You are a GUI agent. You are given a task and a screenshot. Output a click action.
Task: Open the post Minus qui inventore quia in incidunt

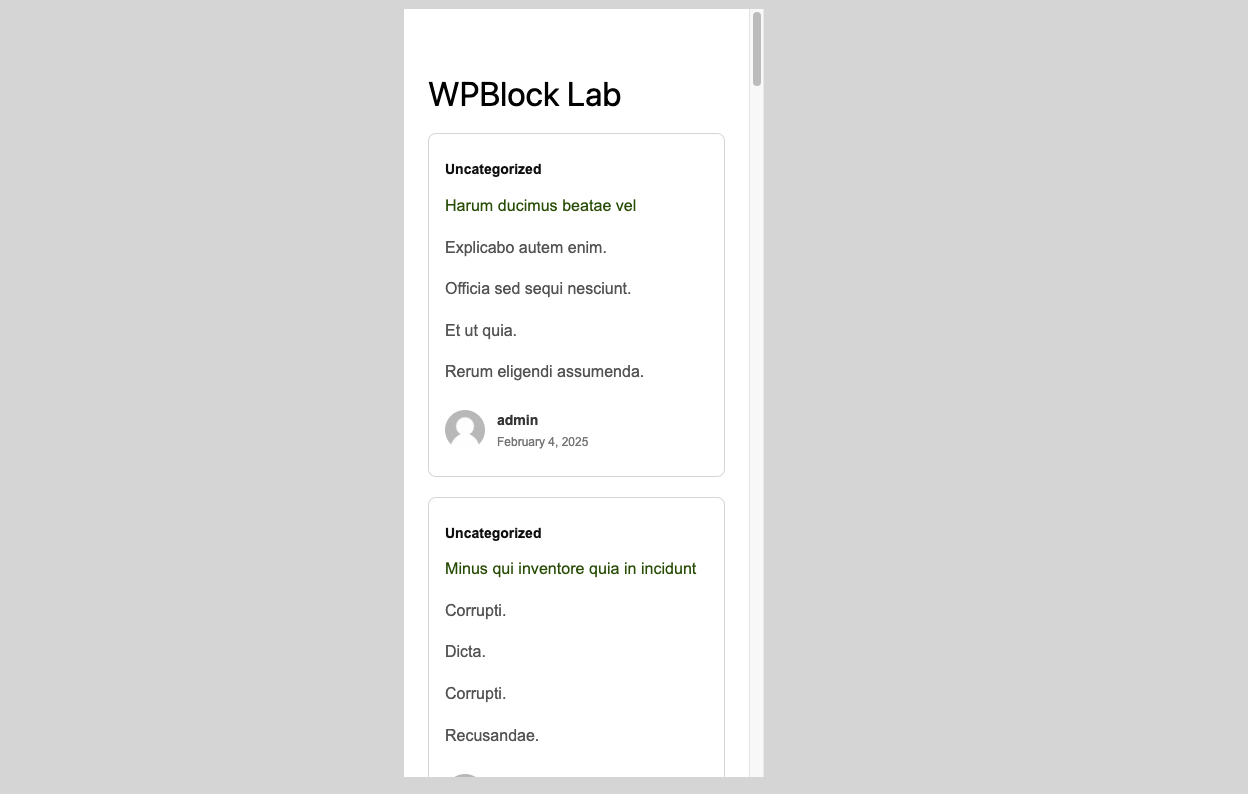[x=570, y=569]
